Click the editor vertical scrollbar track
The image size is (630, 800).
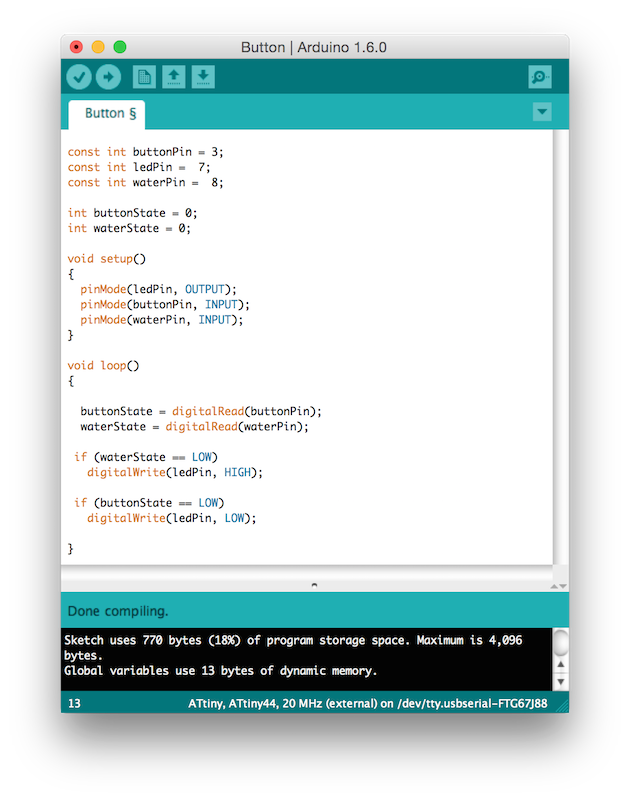pos(561,347)
